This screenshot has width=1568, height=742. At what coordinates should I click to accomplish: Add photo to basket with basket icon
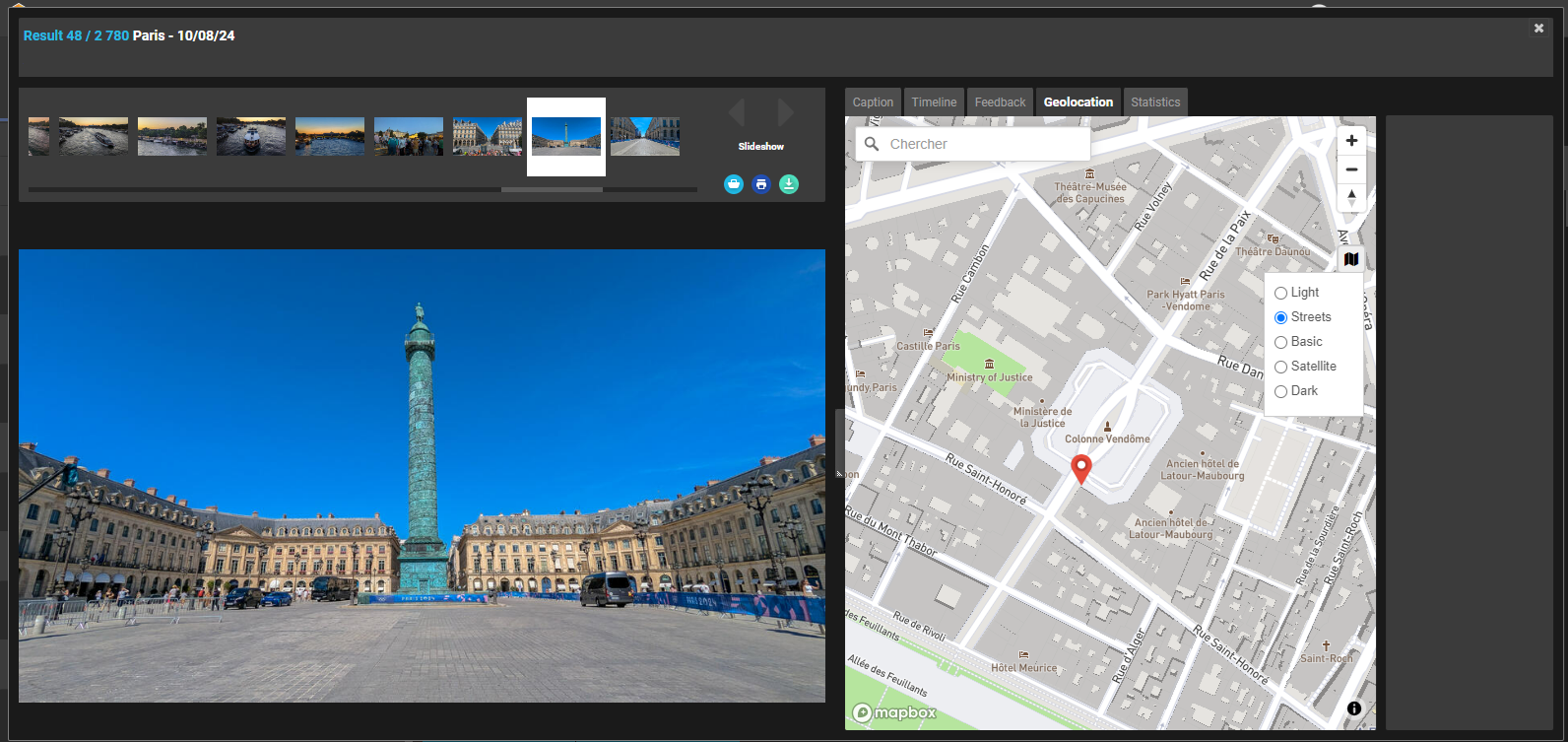734,184
